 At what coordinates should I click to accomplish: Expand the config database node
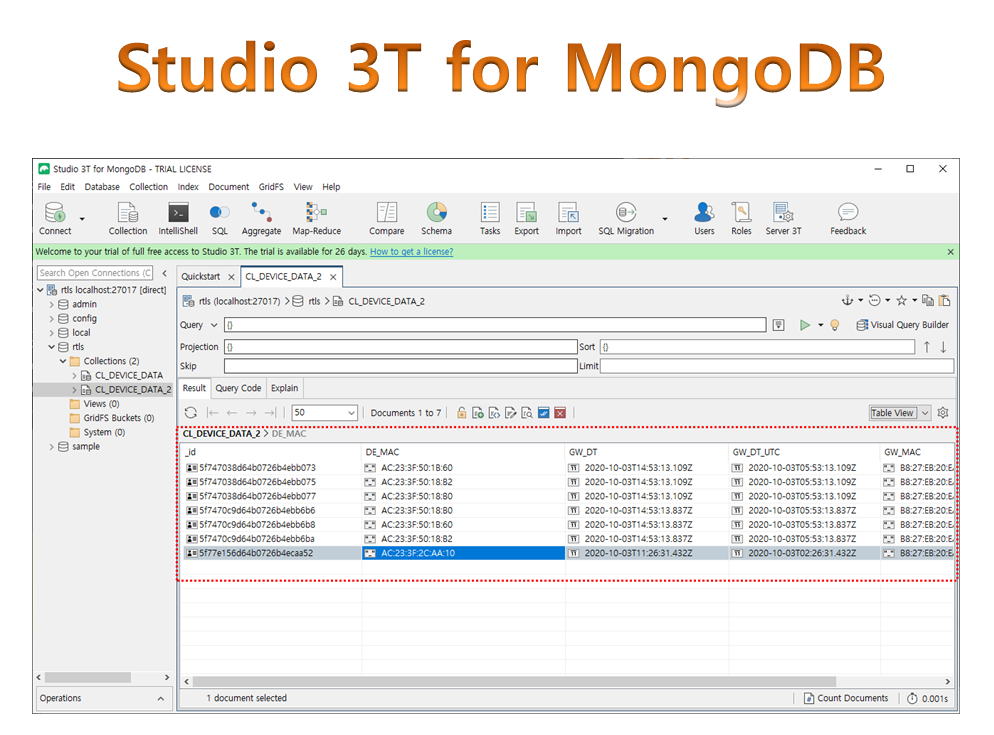tap(52, 318)
